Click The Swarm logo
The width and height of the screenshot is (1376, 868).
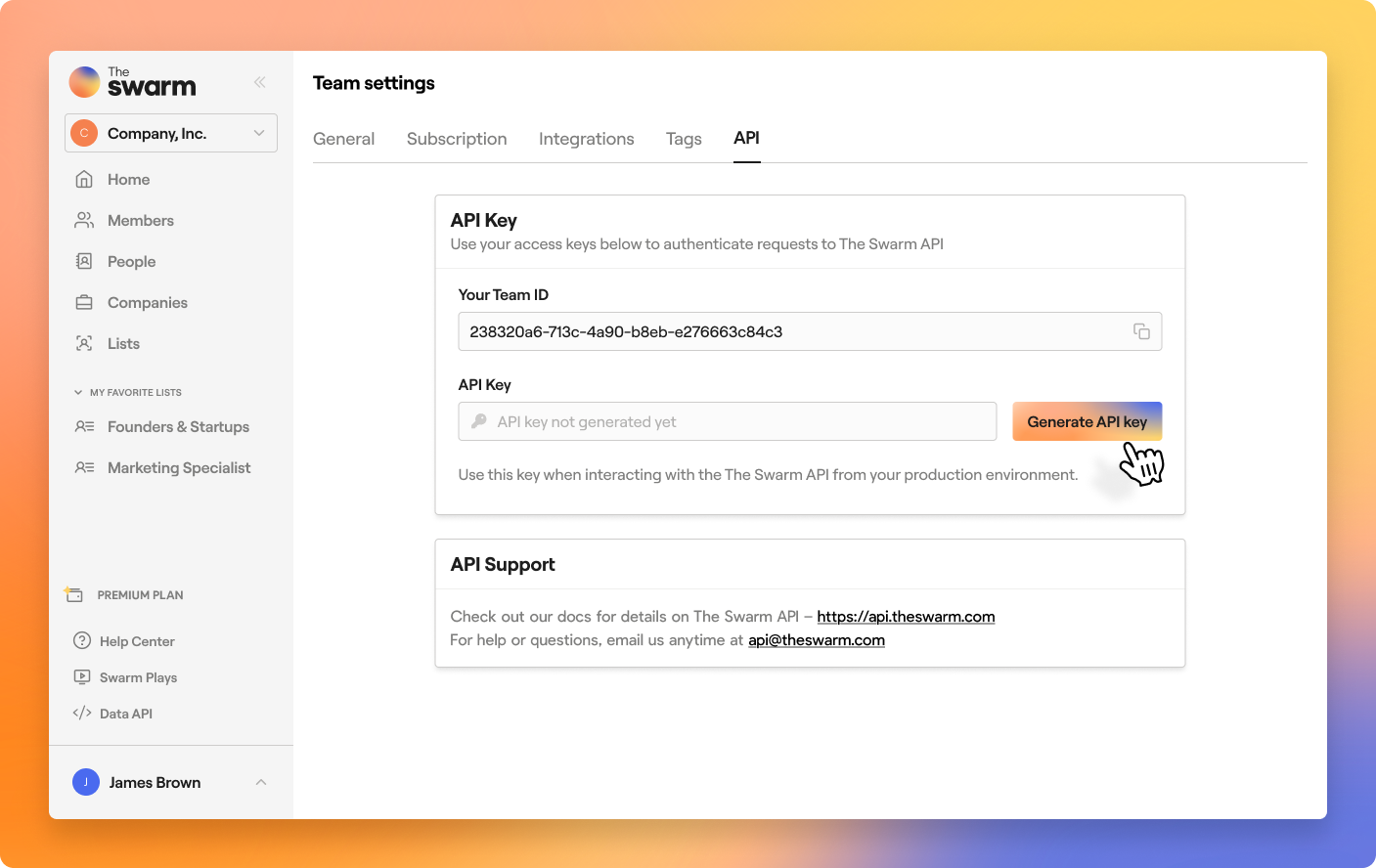click(133, 82)
